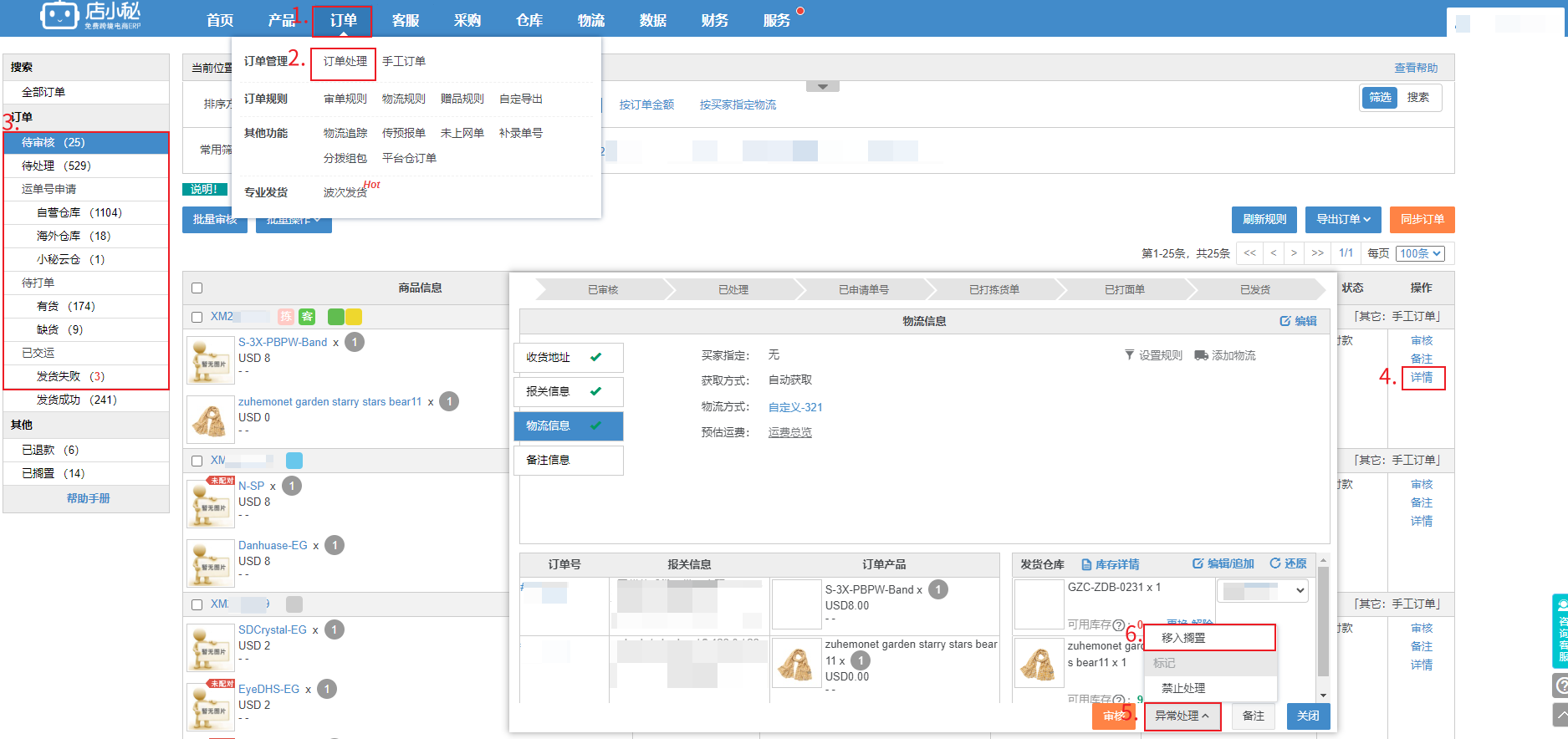Open the 导出订单 dropdown button
The width and height of the screenshot is (1568, 739).
pyautogui.click(x=1344, y=220)
